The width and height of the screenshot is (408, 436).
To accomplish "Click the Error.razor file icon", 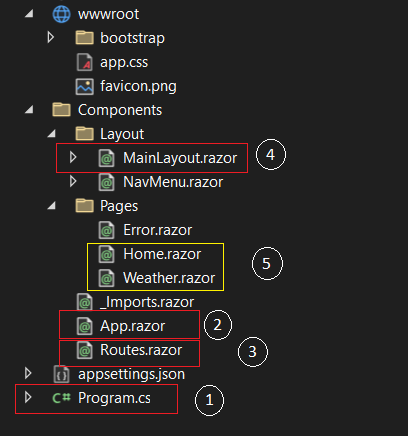I will pos(107,230).
